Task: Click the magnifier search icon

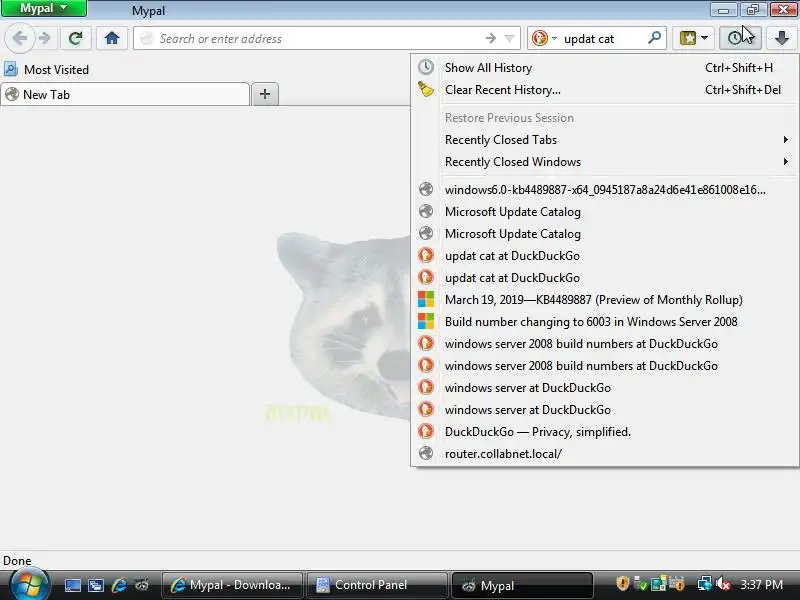Action: click(x=654, y=38)
